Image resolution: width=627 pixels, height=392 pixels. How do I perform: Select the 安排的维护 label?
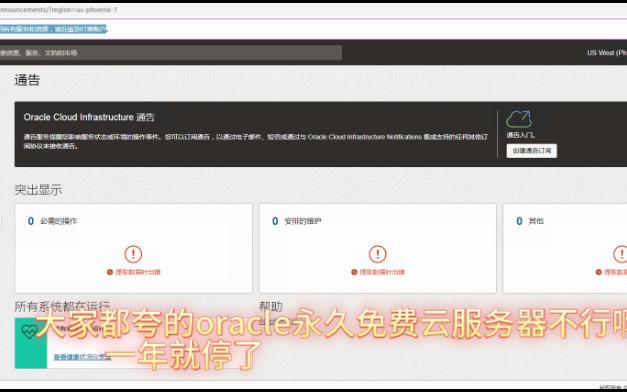(x=303, y=221)
